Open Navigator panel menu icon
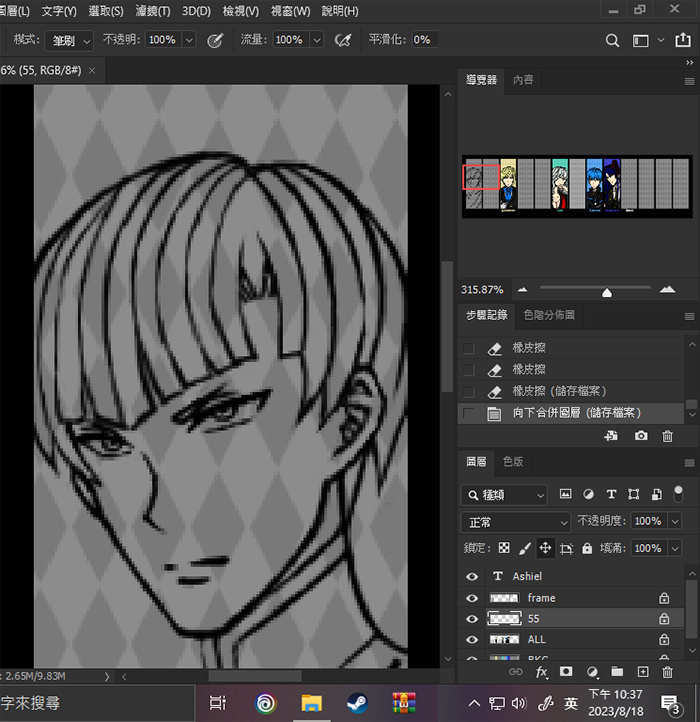 click(x=689, y=82)
